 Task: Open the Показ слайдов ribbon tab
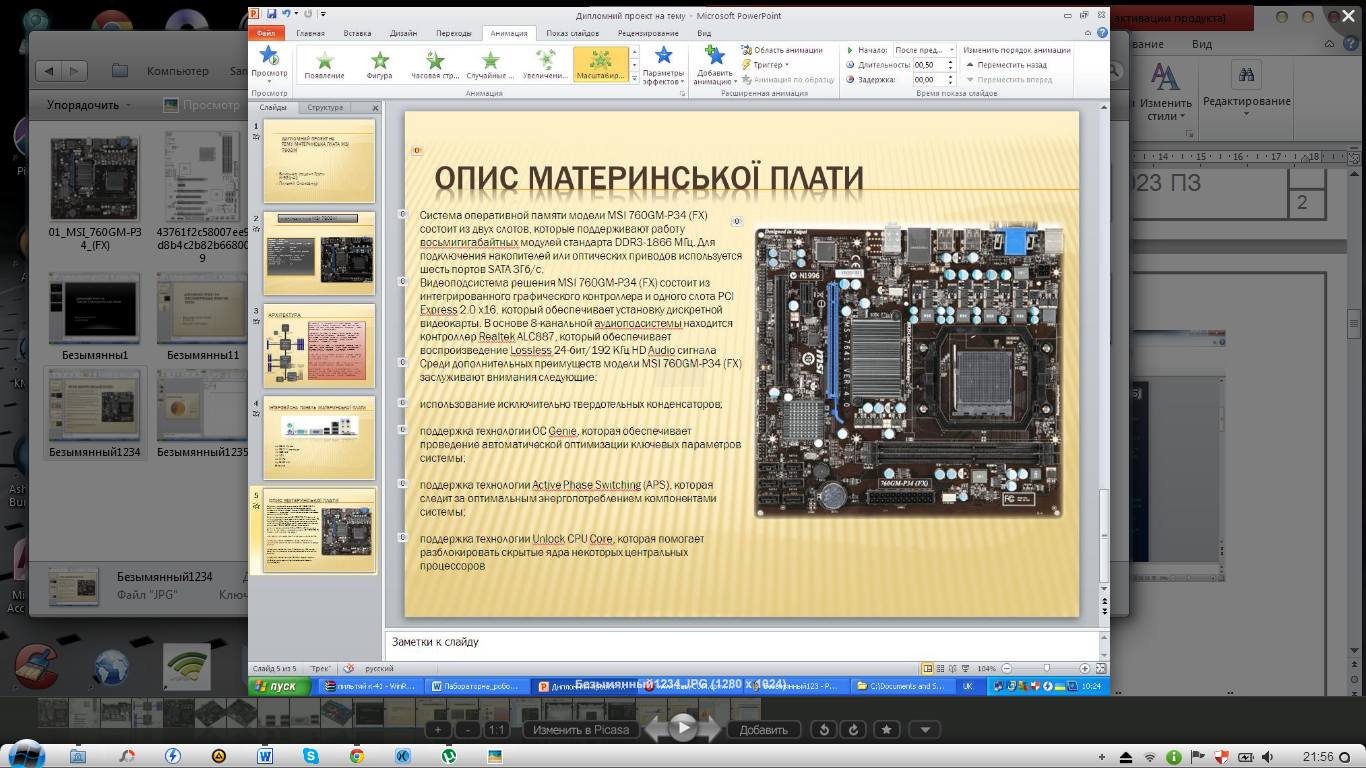573,33
